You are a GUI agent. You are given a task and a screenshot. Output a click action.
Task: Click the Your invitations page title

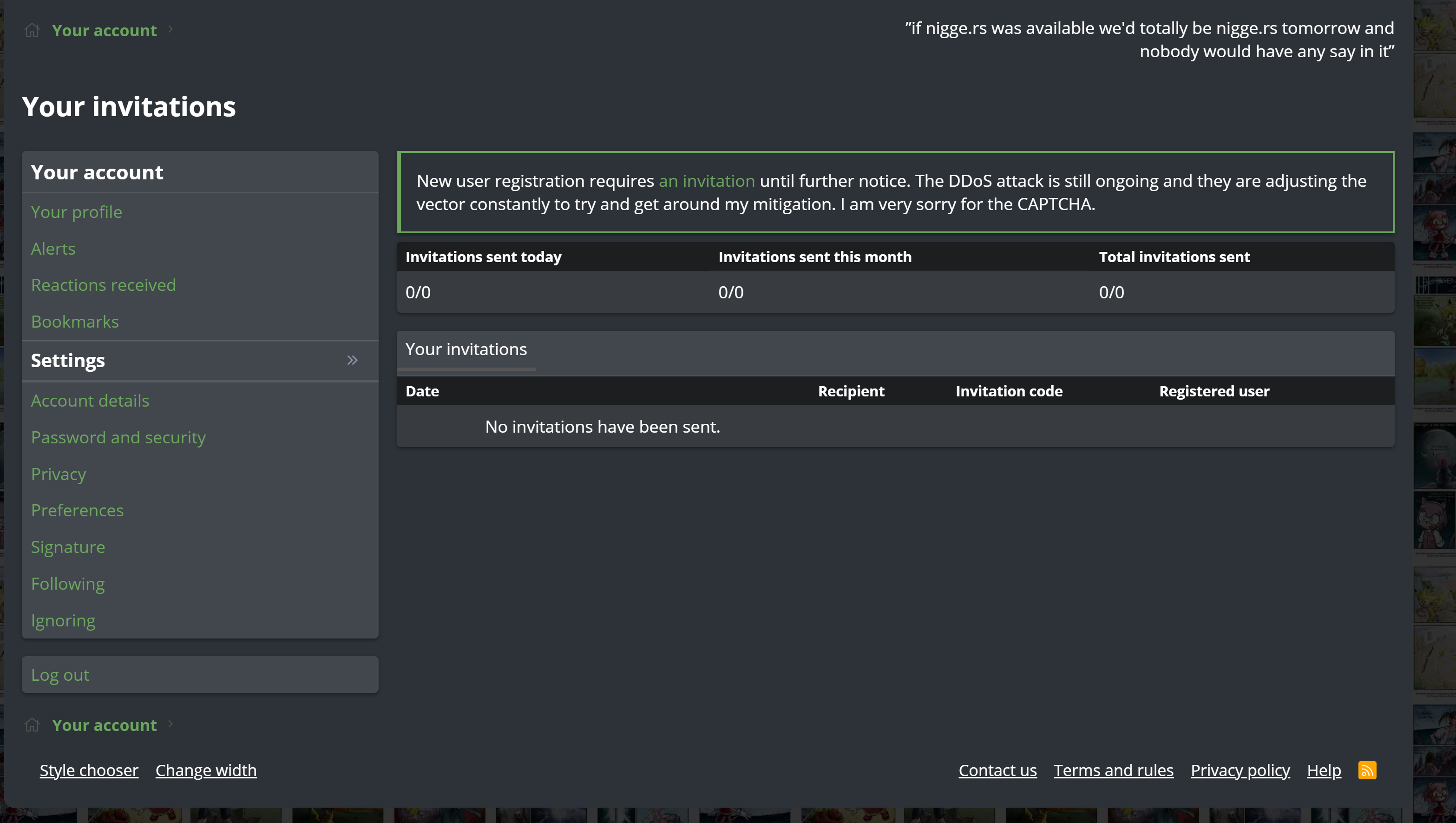pyautogui.click(x=129, y=107)
